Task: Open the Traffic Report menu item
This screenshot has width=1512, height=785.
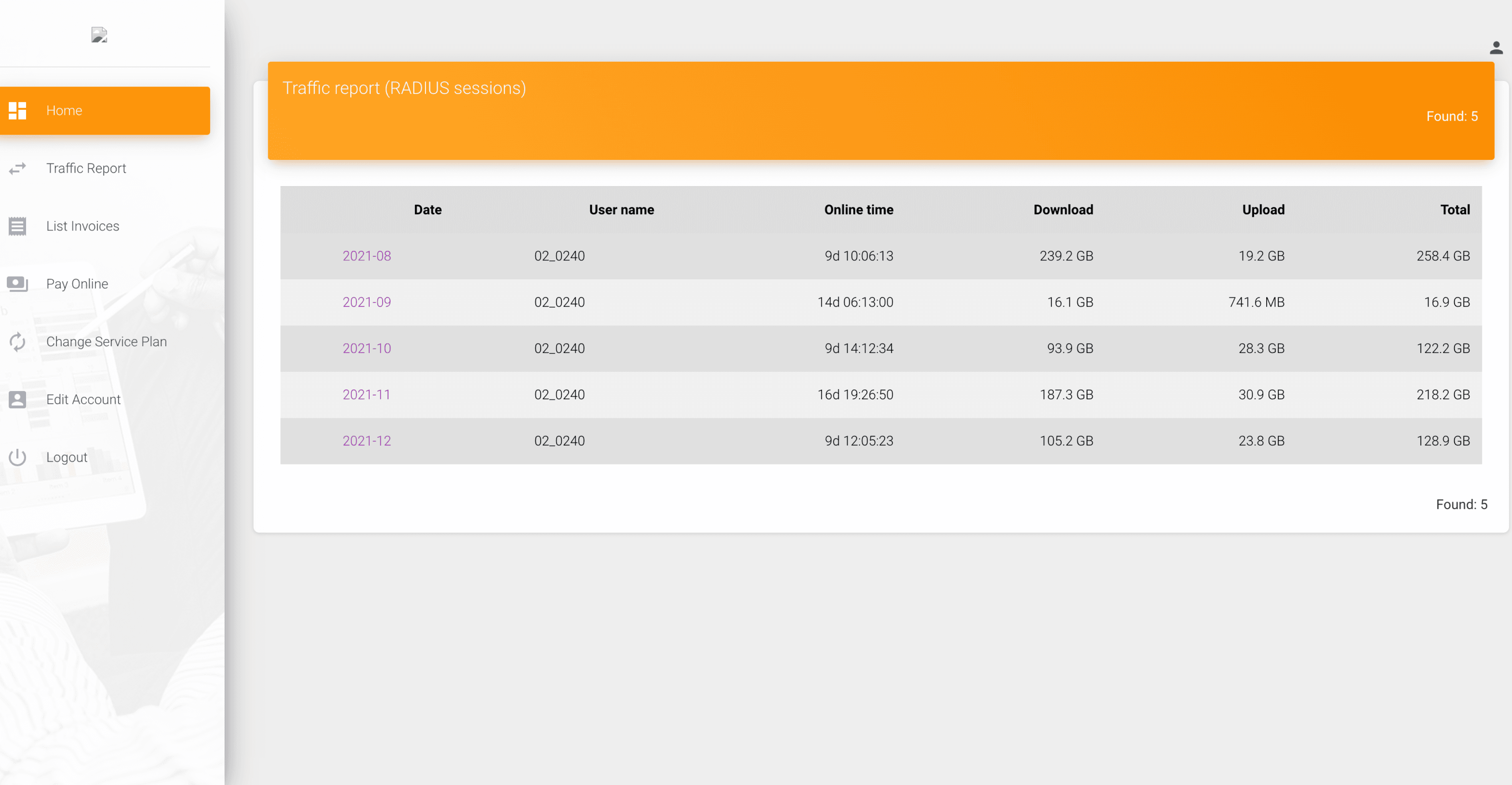Action: coord(86,168)
